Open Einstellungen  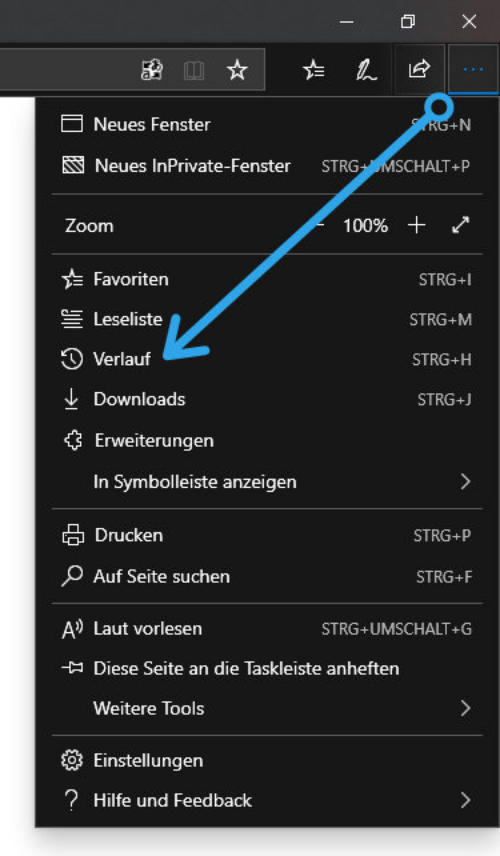pos(267,760)
